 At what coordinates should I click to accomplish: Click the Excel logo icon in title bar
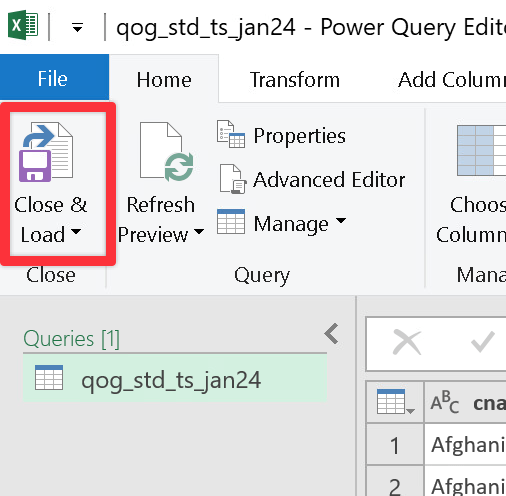pos(23,25)
